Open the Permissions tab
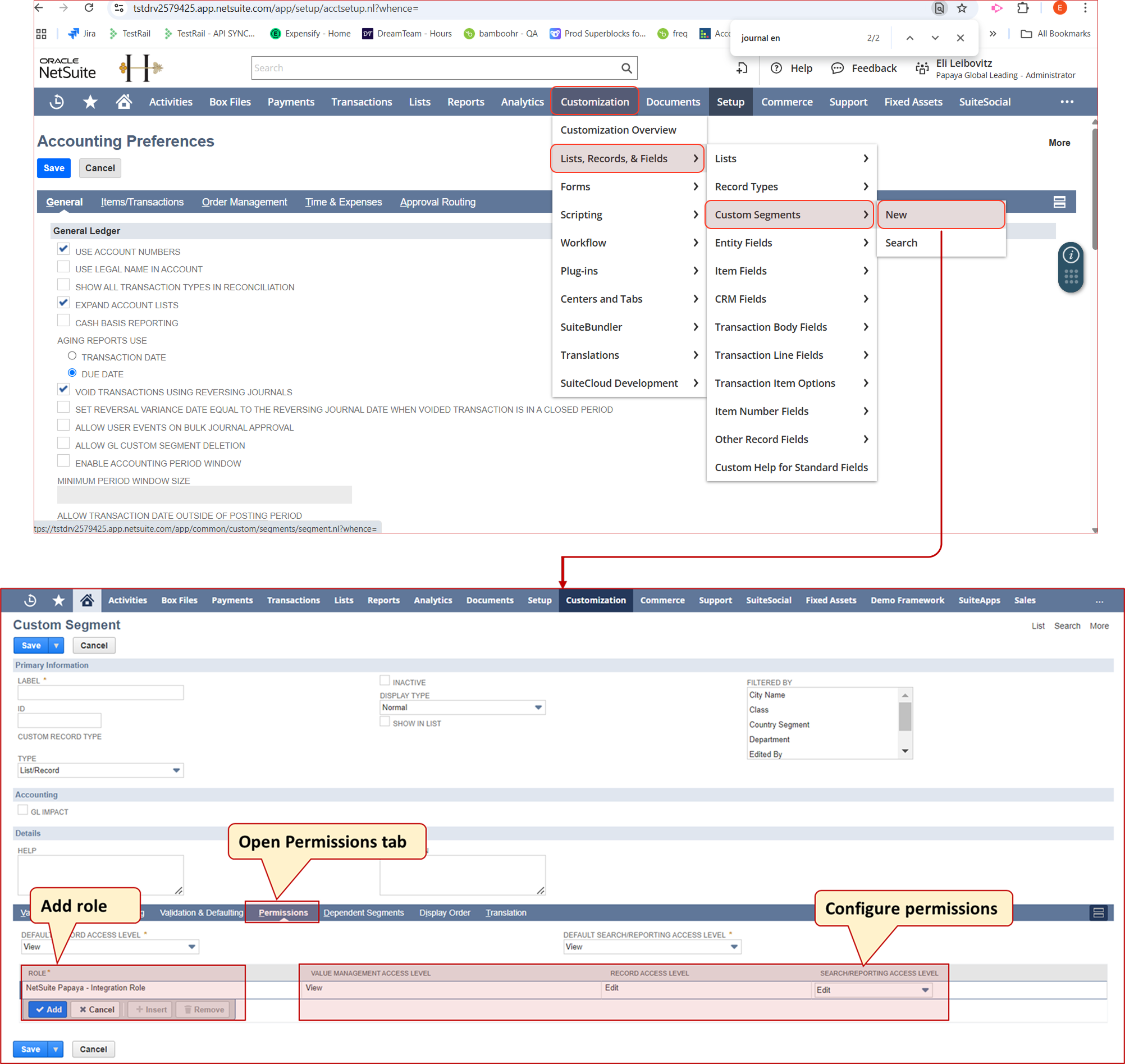 pos(283,912)
